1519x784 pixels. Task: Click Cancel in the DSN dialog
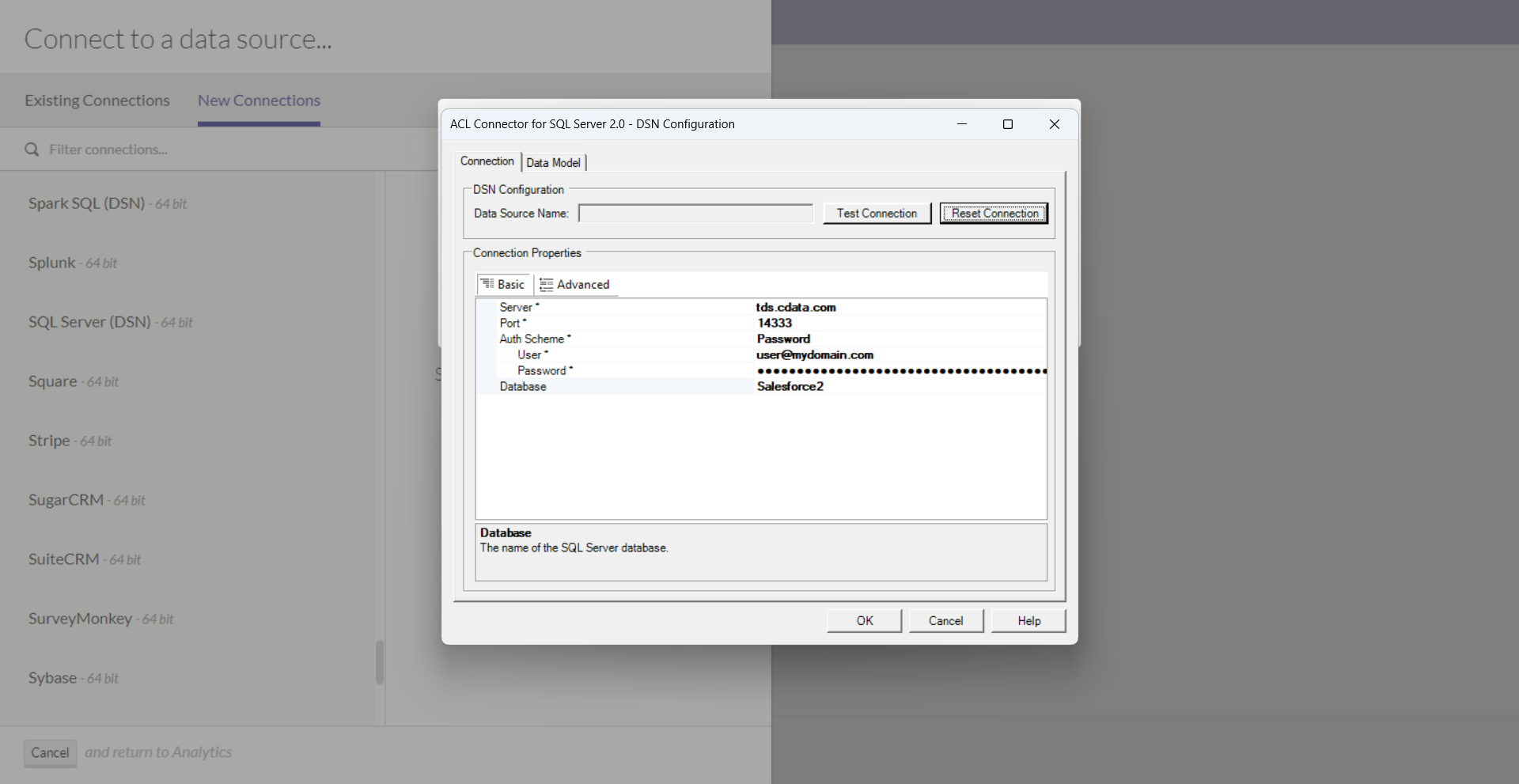click(945, 621)
